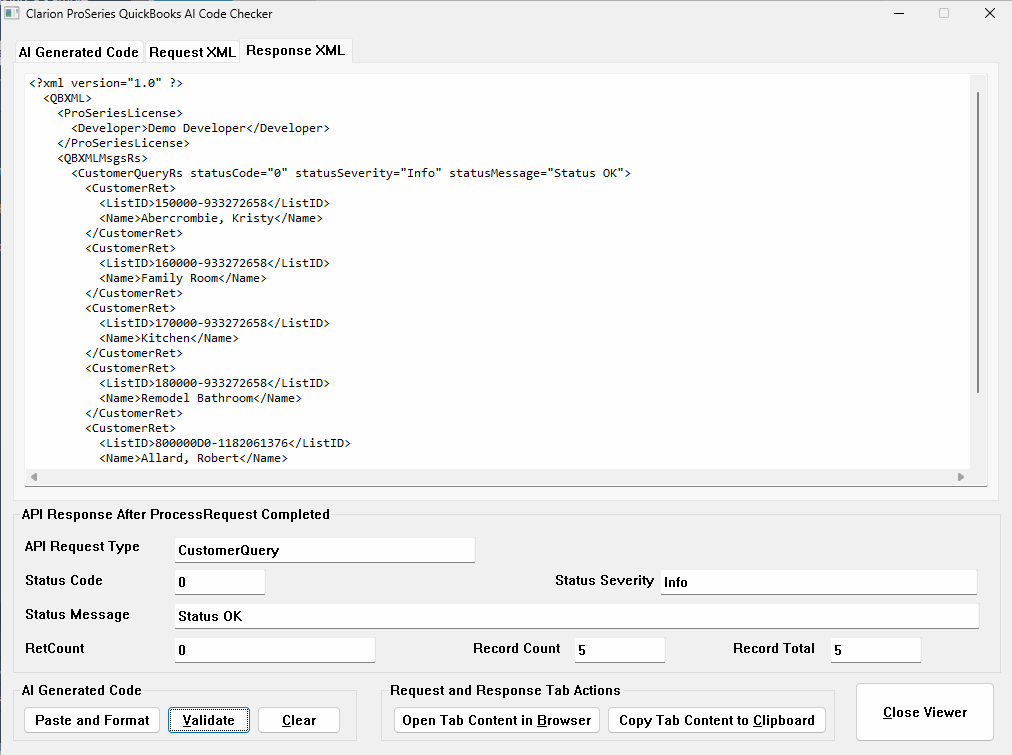Click the vertical scrollbar in XML view
Viewport: 1012px width, 755px height.
pyautogui.click(x=977, y=240)
